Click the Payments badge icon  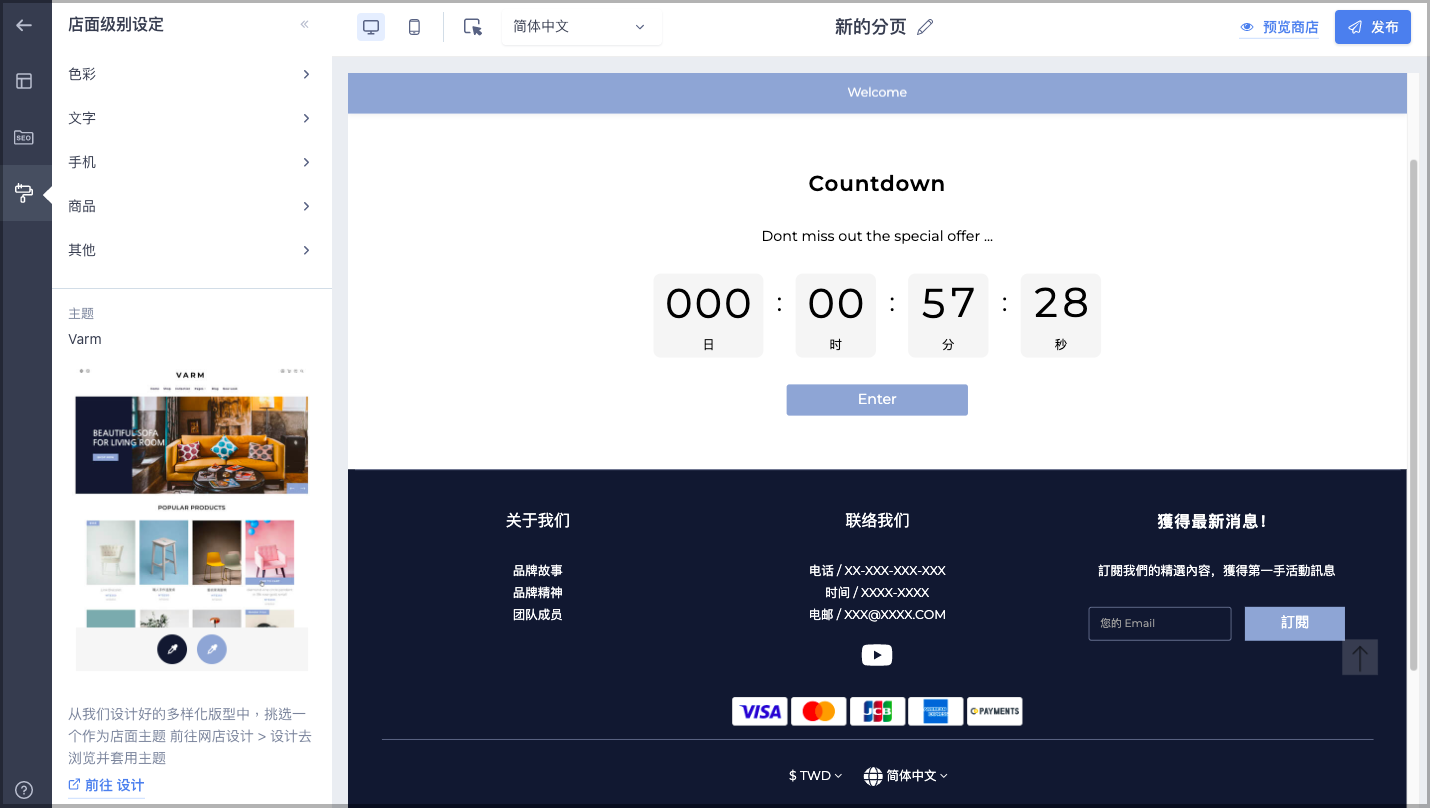point(995,711)
